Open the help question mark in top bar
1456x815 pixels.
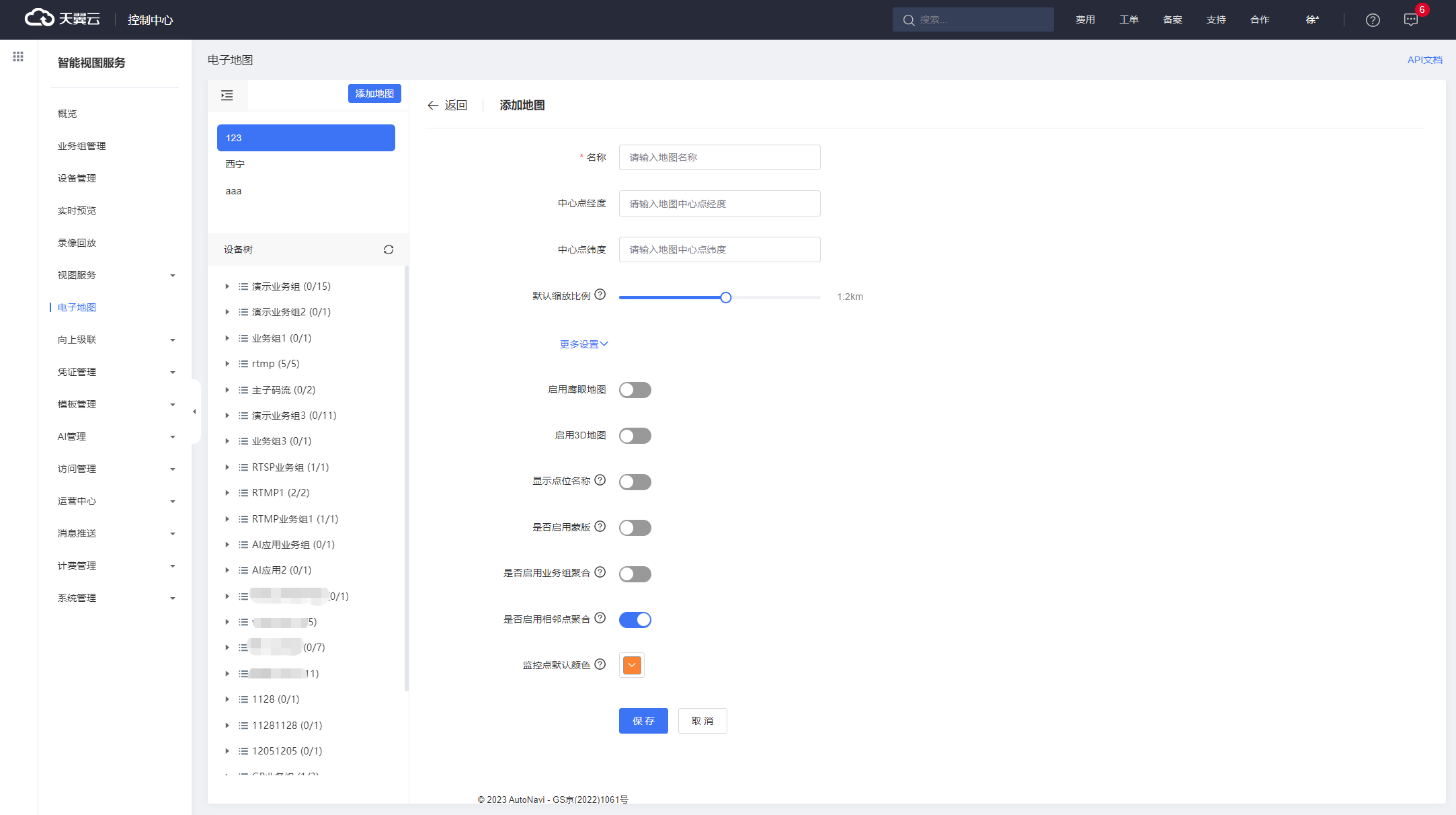(1373, 20)
